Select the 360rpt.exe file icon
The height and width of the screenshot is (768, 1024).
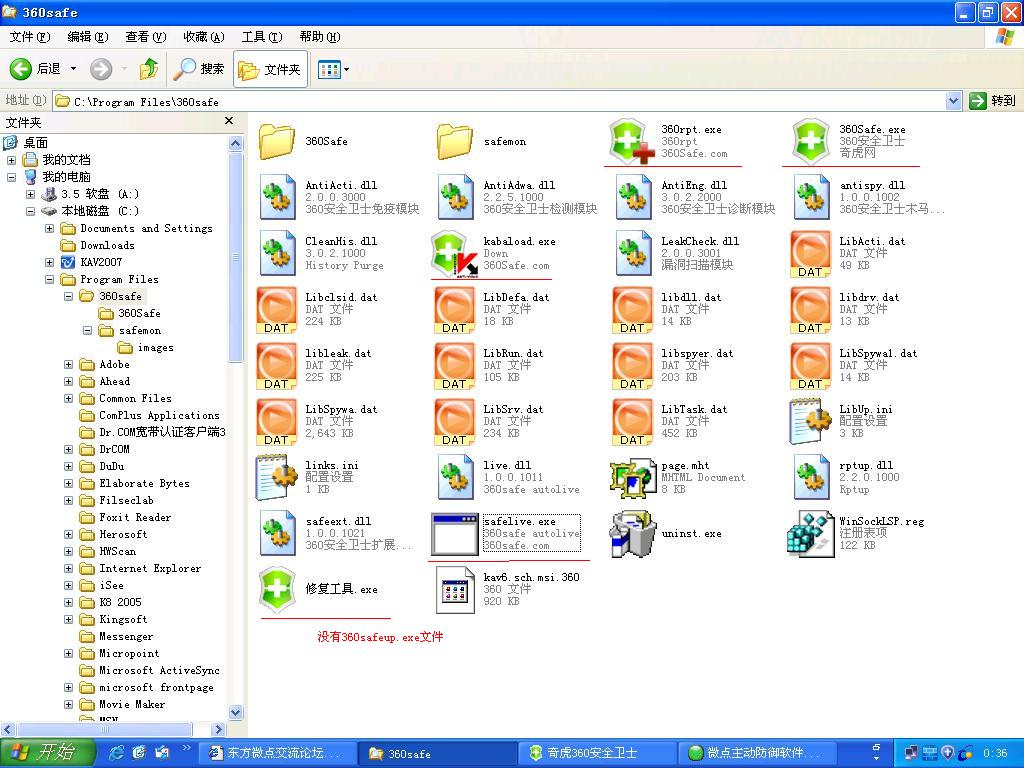[x=632, y=141]
